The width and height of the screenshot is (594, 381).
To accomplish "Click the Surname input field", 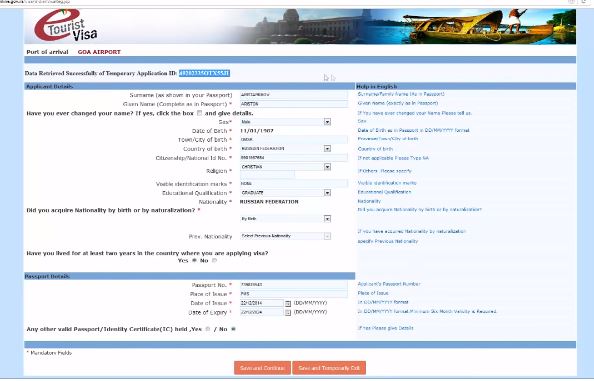I will (x=294, y=95).
